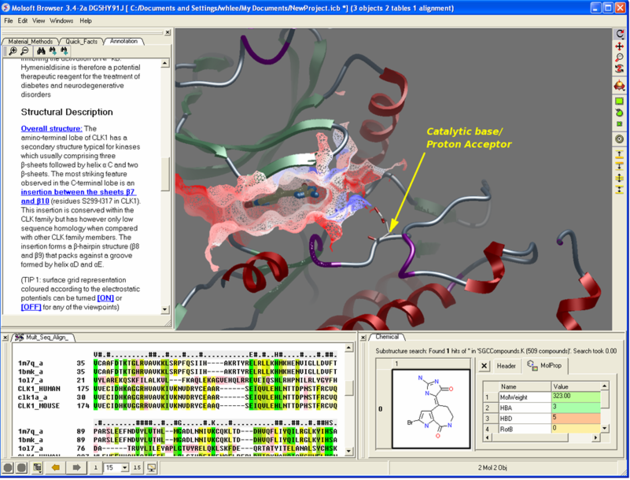Select the HBD value cell 5

(576, 418)
